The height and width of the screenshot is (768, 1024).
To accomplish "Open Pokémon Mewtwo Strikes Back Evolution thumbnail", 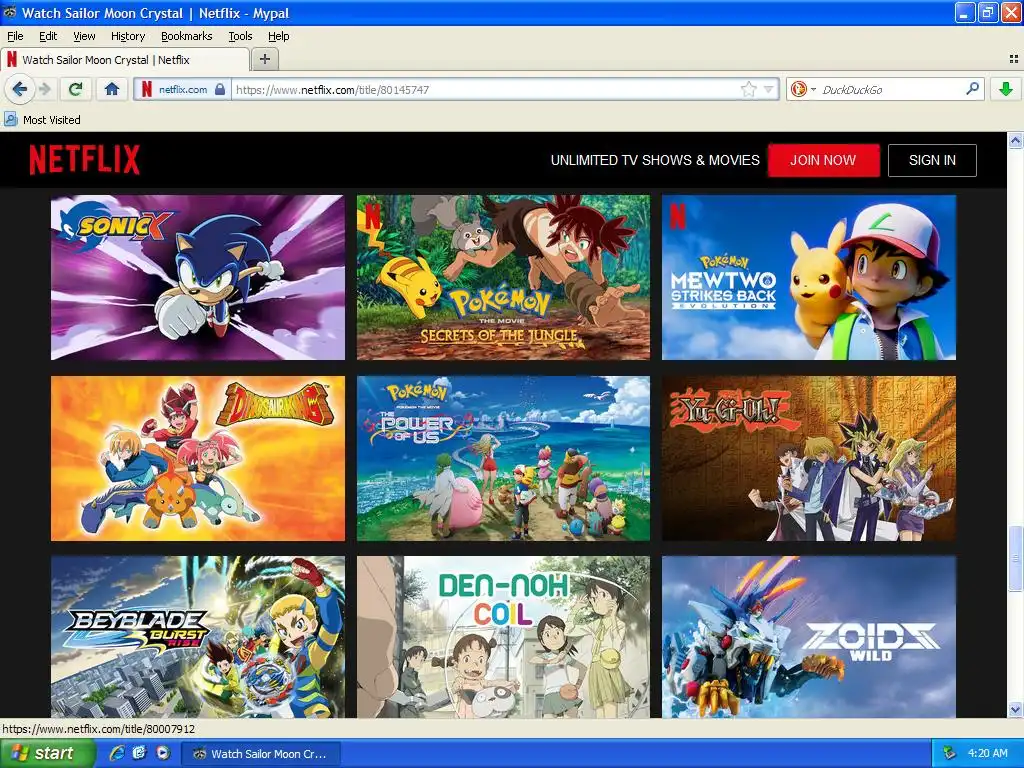I will coord(808,277).
